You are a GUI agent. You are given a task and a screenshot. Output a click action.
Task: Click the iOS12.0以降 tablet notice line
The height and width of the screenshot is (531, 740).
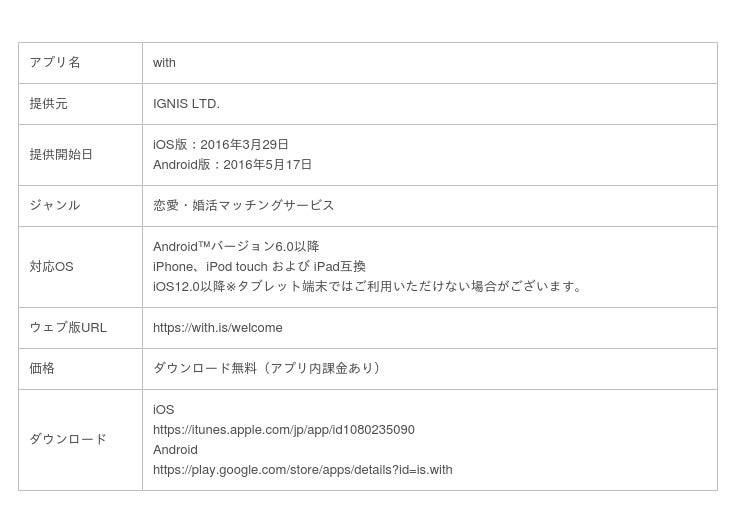click(x=368, y=287)
